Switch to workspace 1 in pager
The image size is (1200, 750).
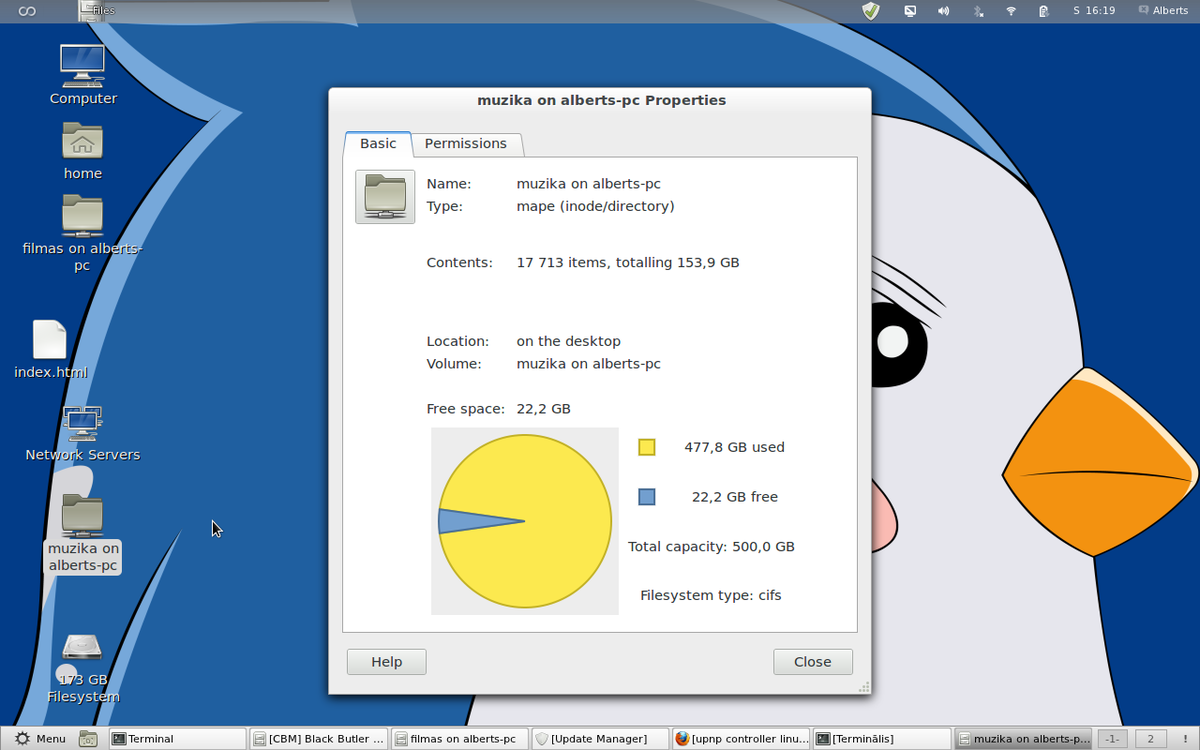tap(1112, 739)
